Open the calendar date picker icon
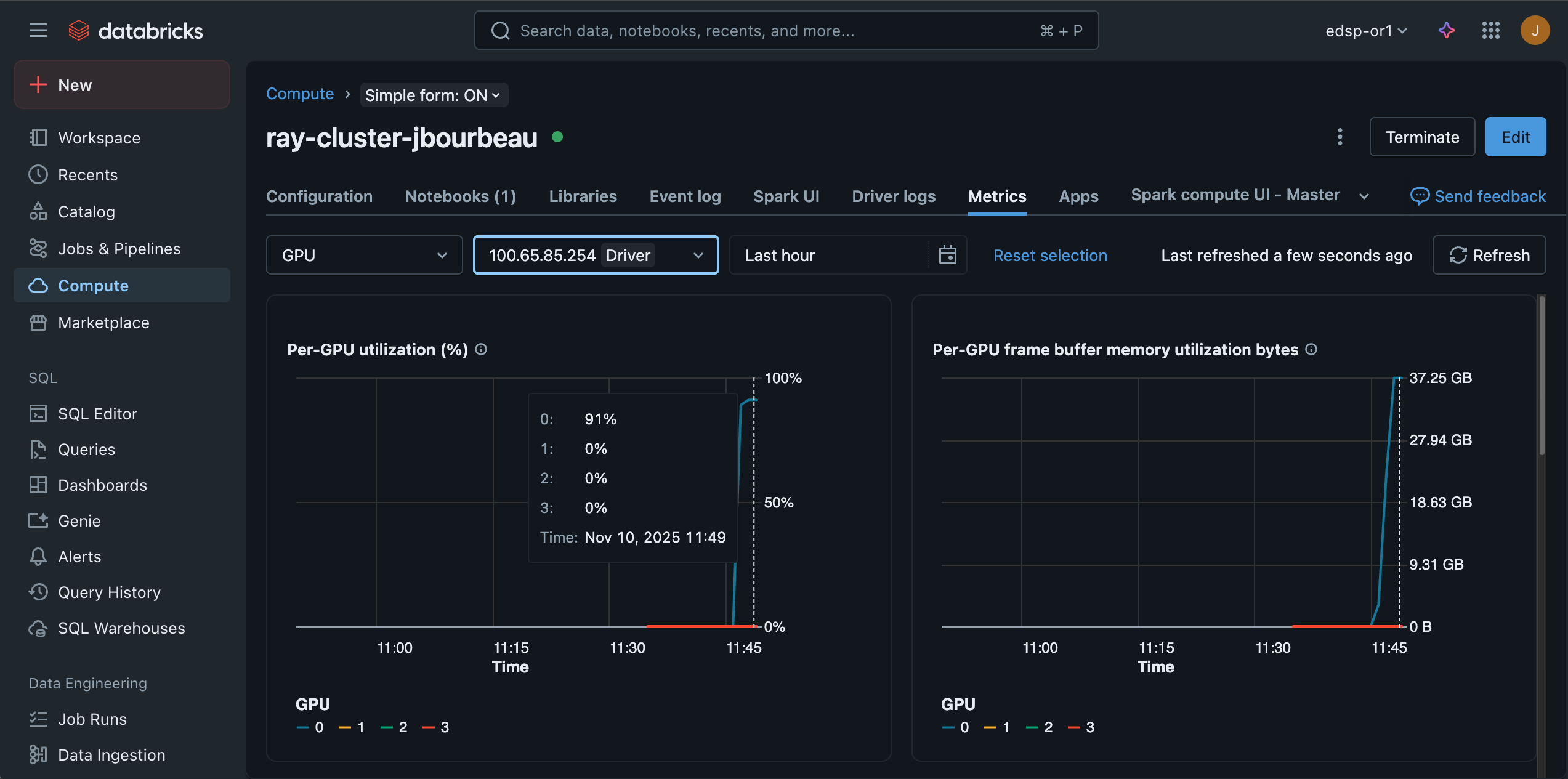 [x=947, y=255]
